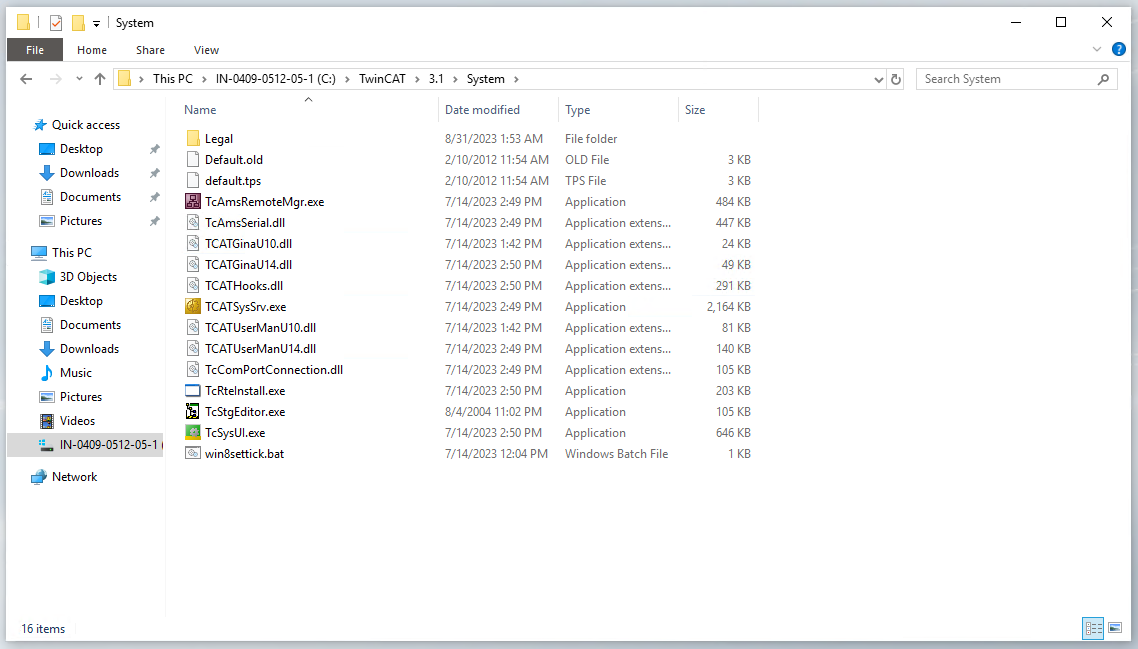Click the New folder icon in title bar
Screen dimensions: 1138x649
[x=78, y=23]
